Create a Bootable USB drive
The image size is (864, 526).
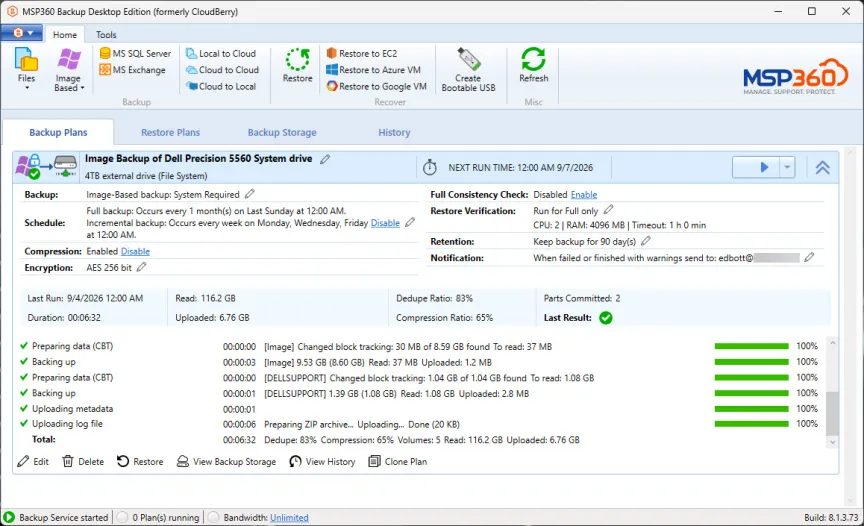click(468, 69)
